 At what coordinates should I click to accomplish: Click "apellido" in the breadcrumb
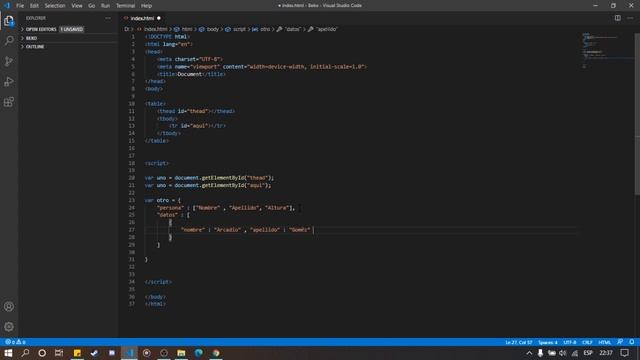pyautogui.click(x=326, y=29)
